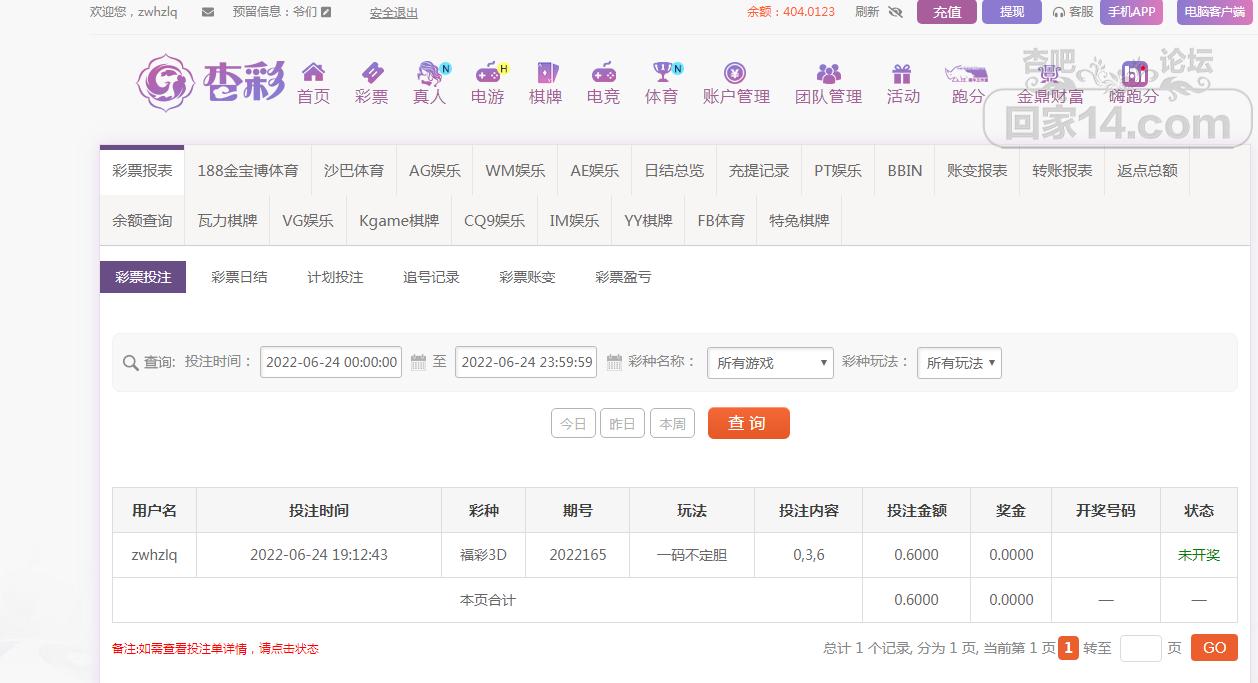Click 未开奖 status for bet details
The image size is (1258, 683).
1198,555
